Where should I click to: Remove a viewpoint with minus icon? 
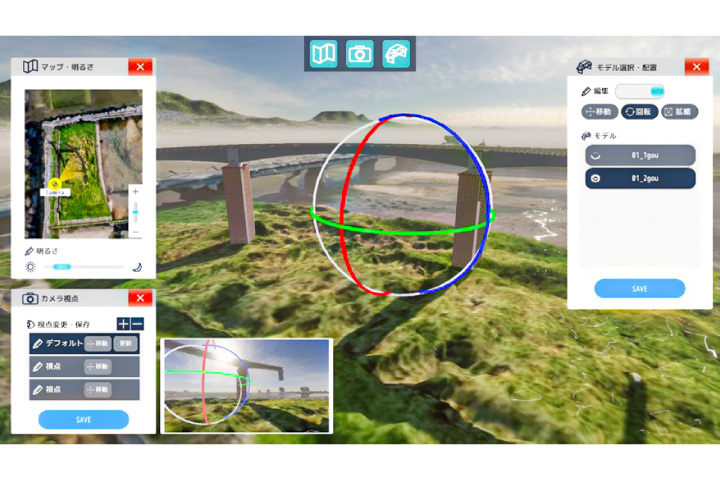click(137, 324)
